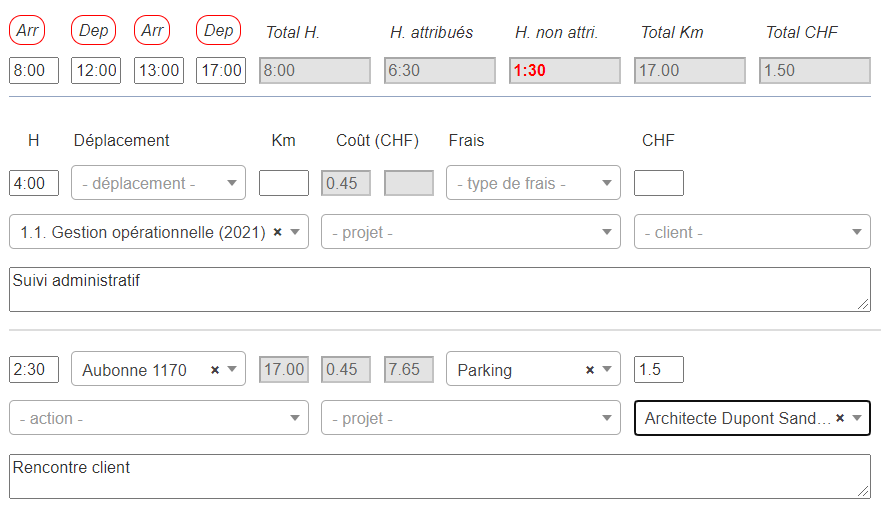Focus the hours field showing 4:00
The width and height of the screenshot is (881, 507).
point(33,184)
